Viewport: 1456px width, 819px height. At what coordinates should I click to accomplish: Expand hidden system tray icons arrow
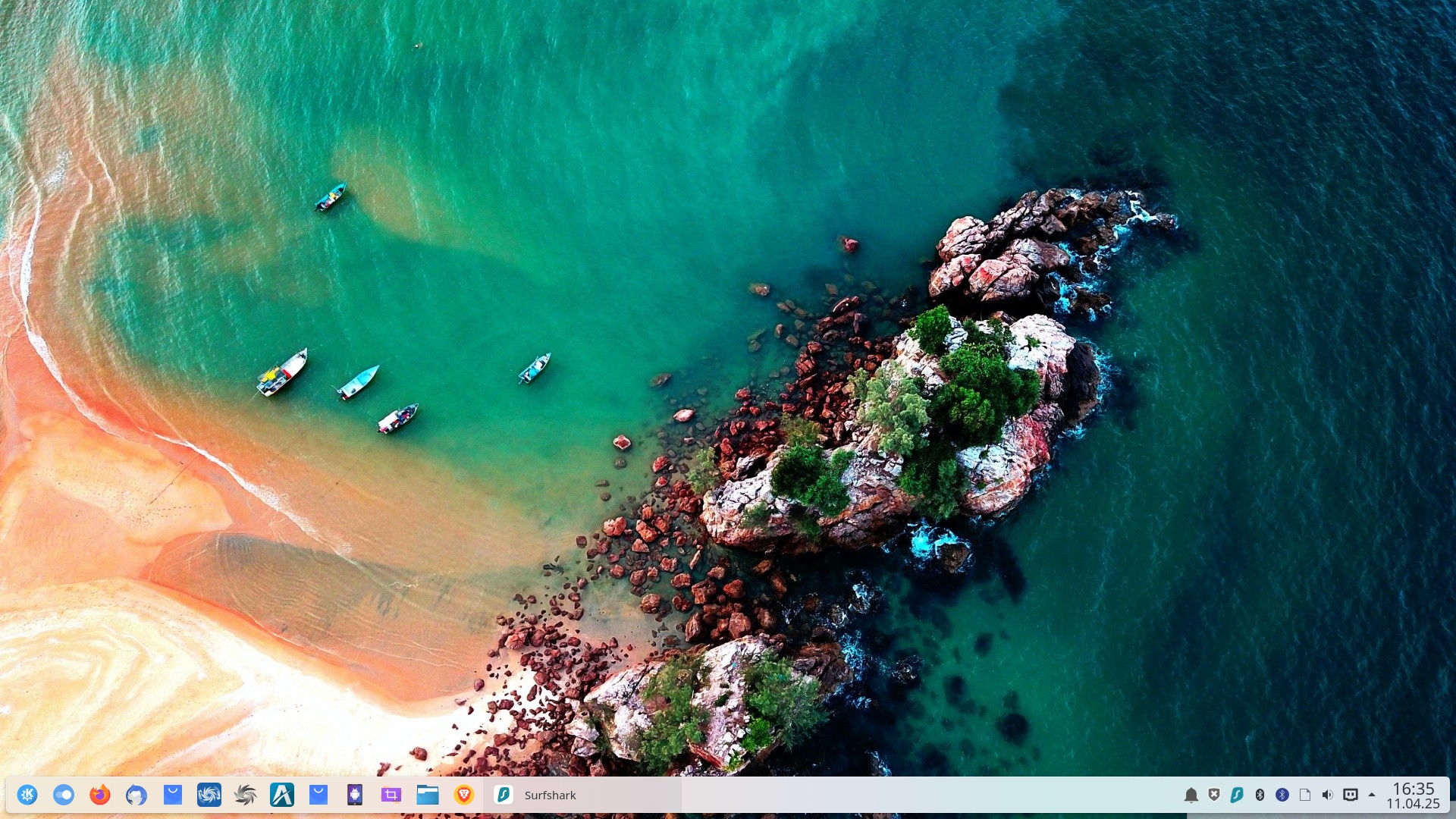[1372, 795]
